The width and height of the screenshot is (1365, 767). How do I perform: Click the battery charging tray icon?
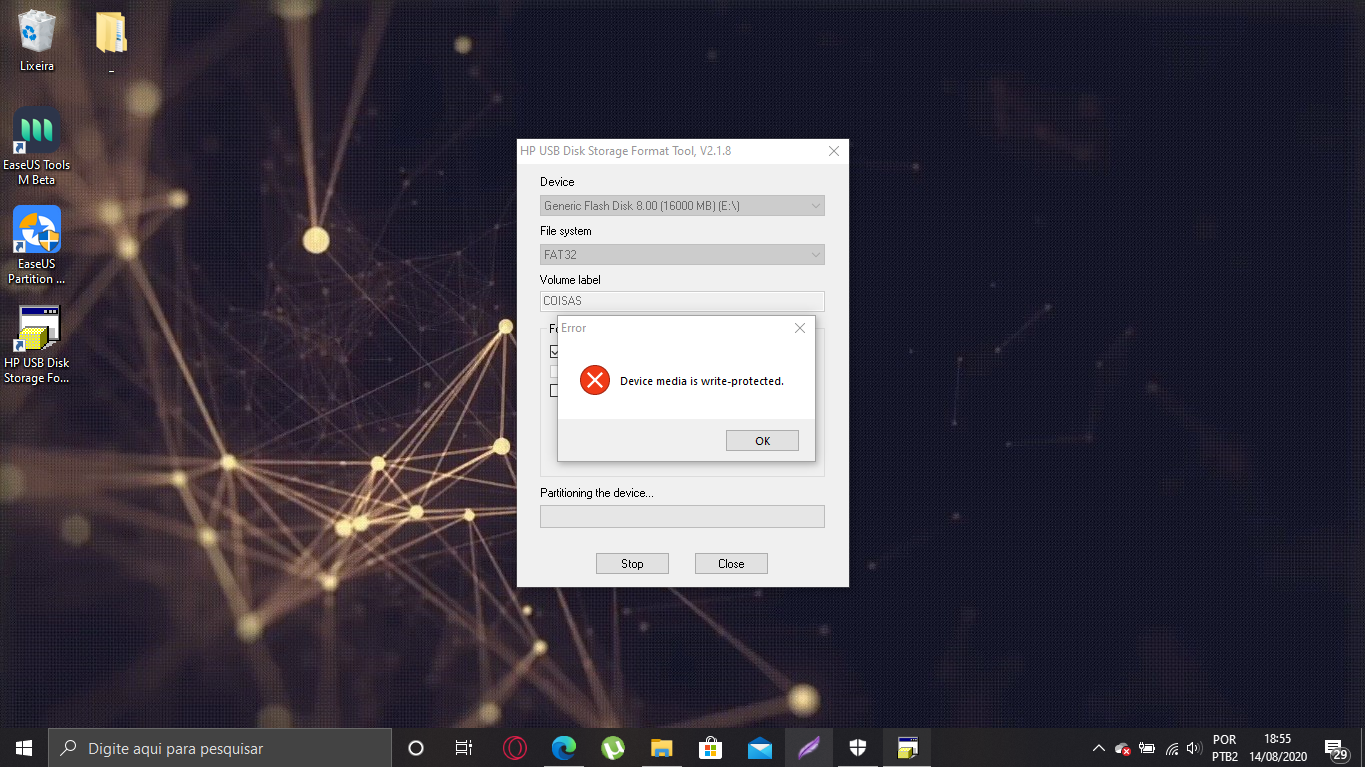coord(1147,748)
